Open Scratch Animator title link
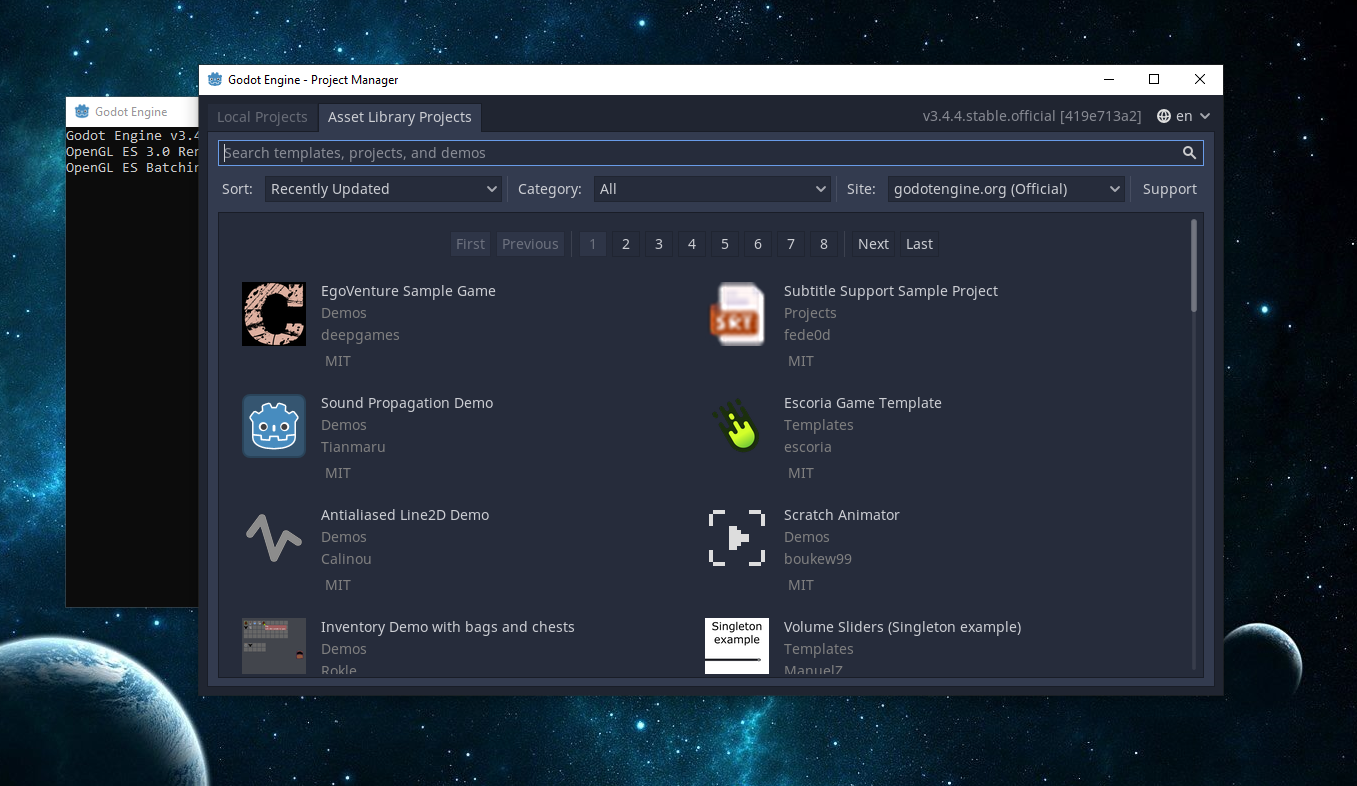Viewport: 1357px width, 786px height. click(842, 515)
